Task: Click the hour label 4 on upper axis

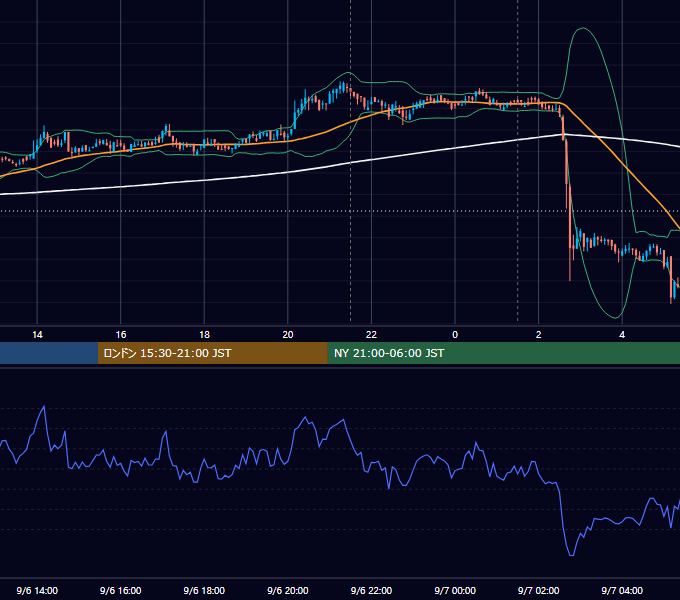Action: pyautogui.click(x=622, y=335)
